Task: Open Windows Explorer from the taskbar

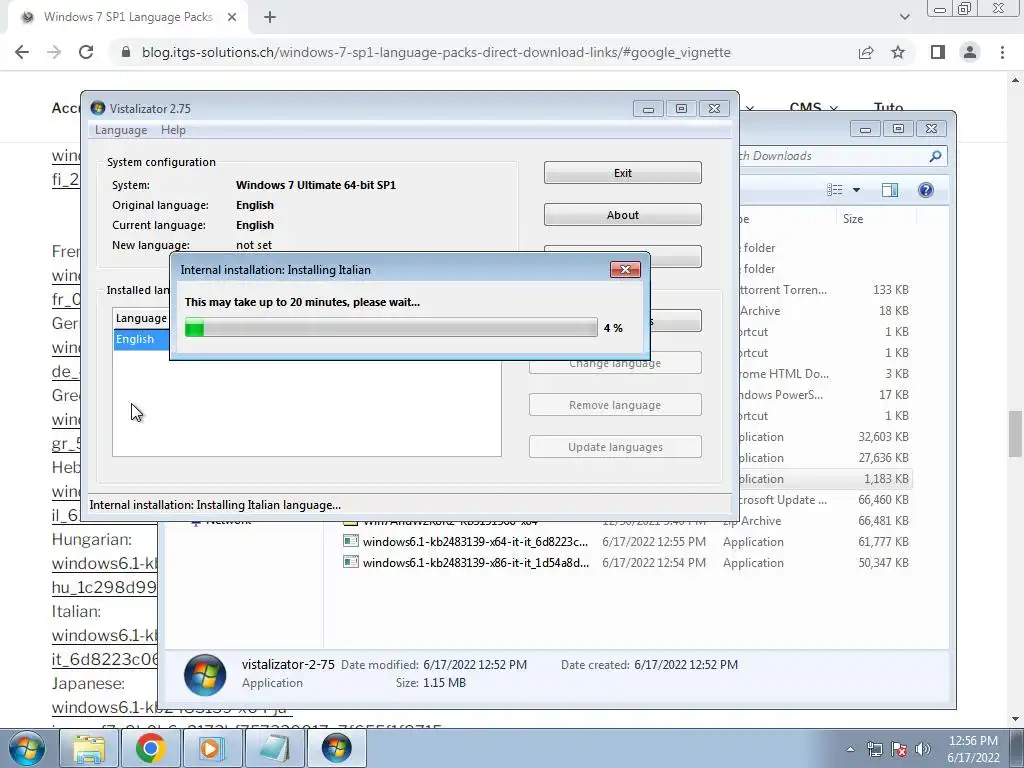Action: point(89,748)
